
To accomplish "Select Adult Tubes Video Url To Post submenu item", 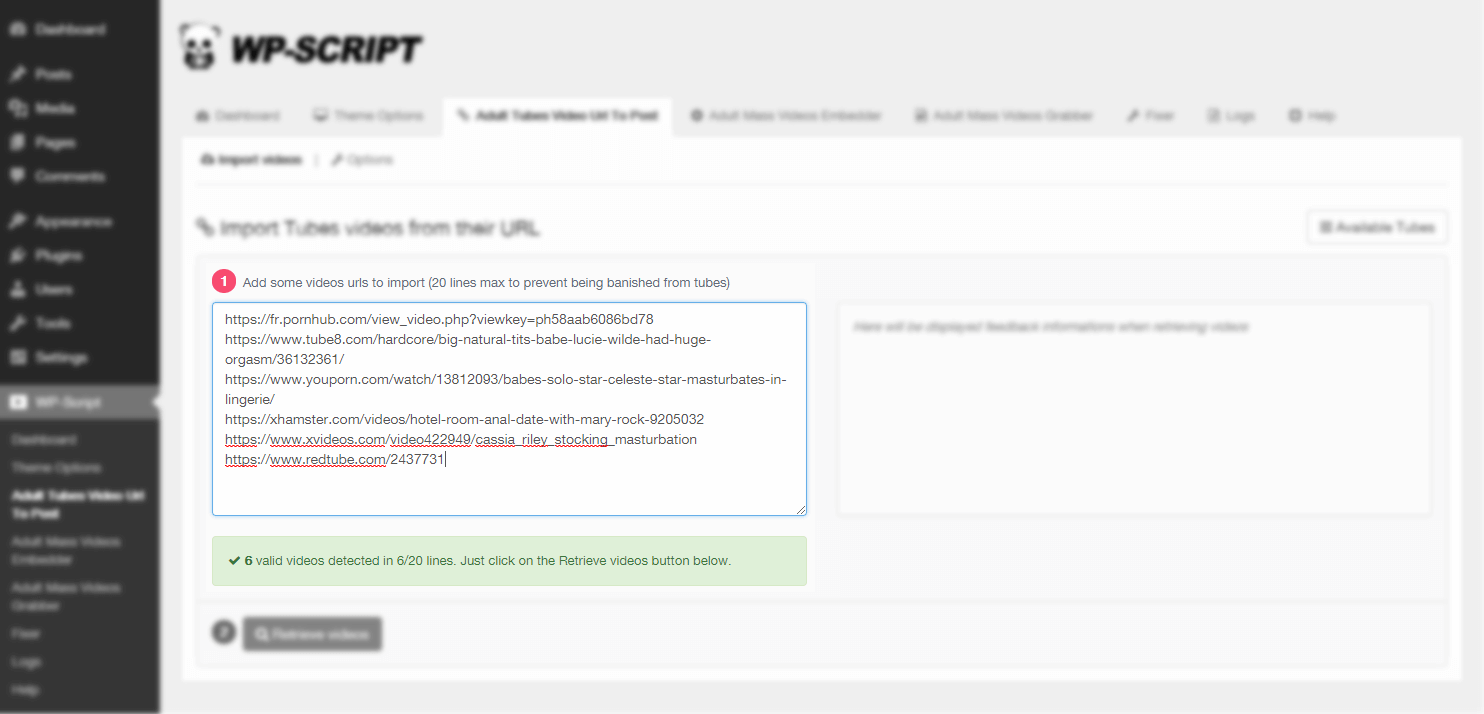I will coord(79,505).
